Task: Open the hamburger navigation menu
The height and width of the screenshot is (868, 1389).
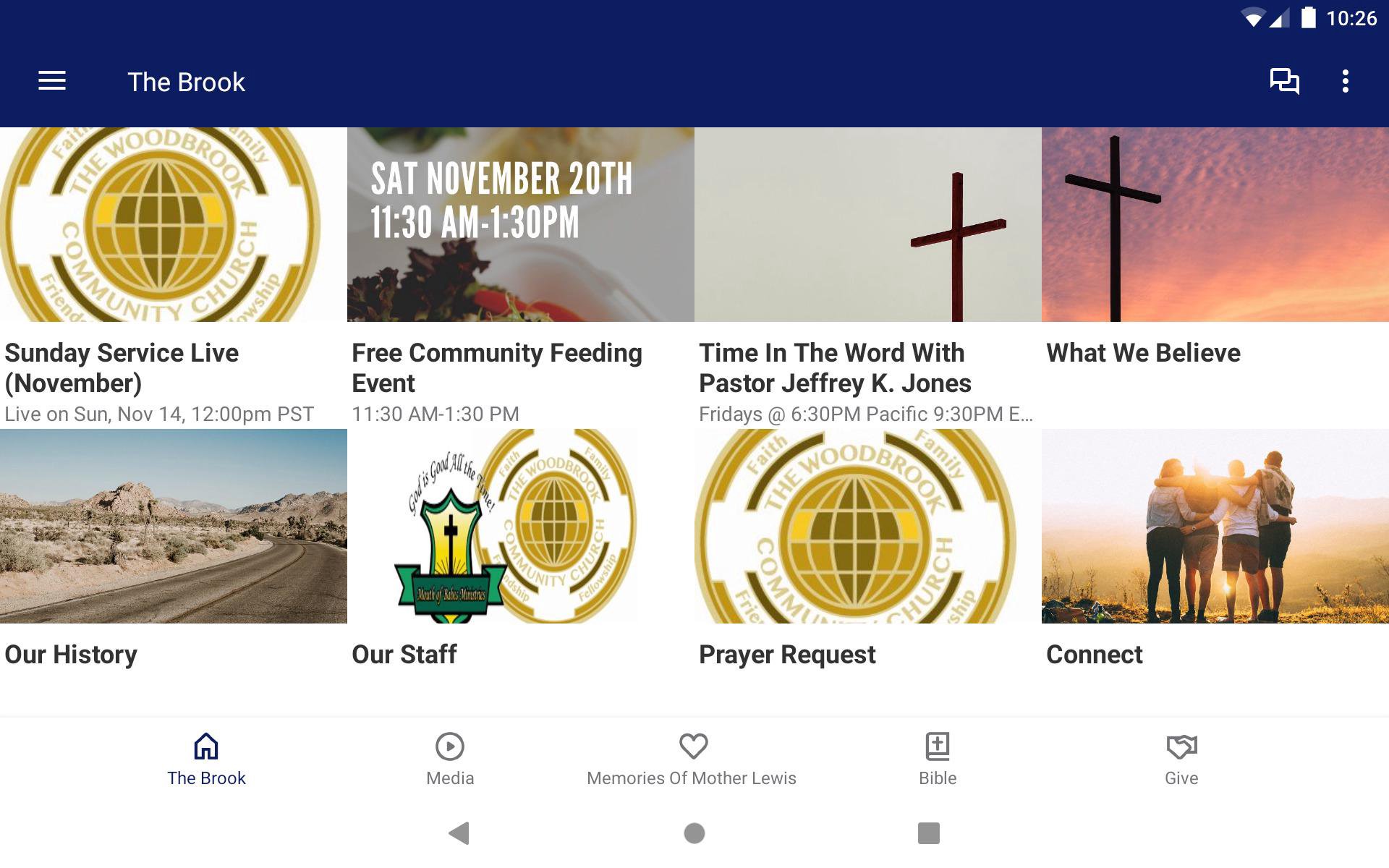Action: 52,81
